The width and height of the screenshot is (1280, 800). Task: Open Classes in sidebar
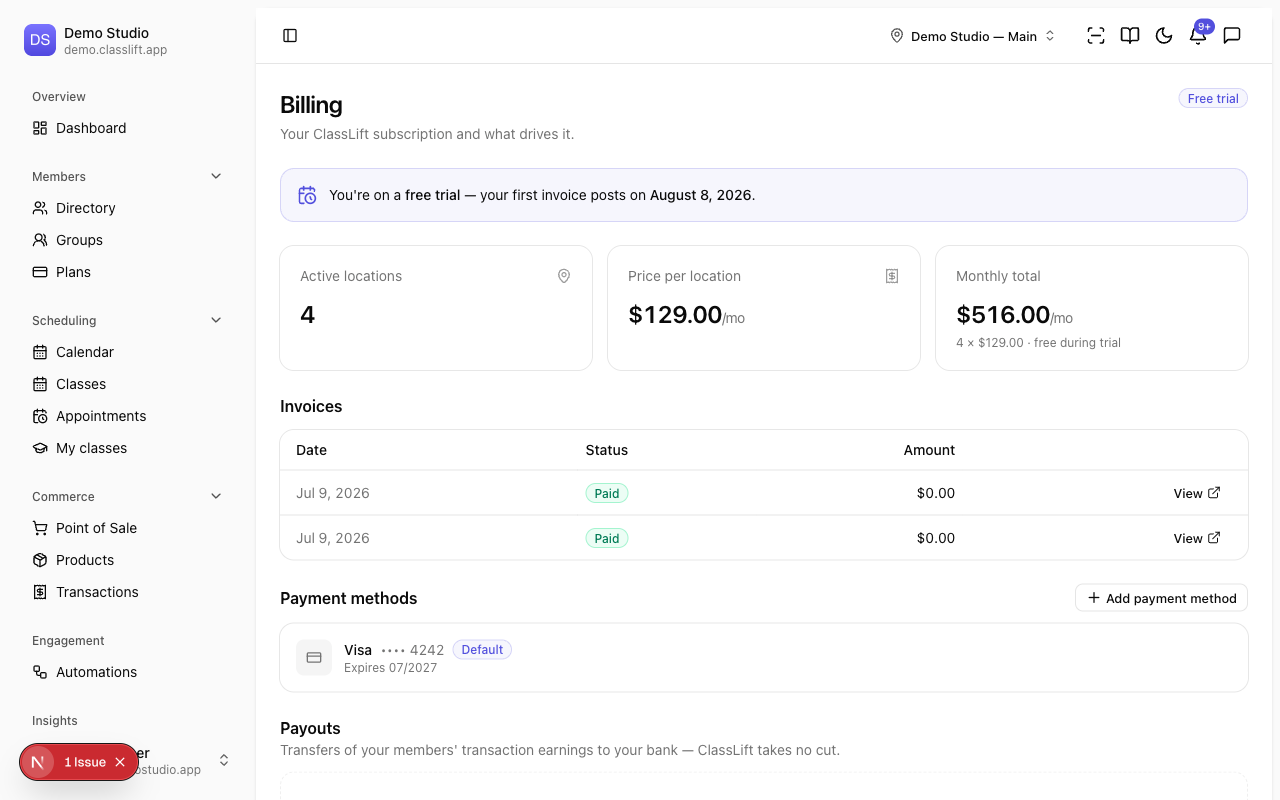click(x=128, y=384)
